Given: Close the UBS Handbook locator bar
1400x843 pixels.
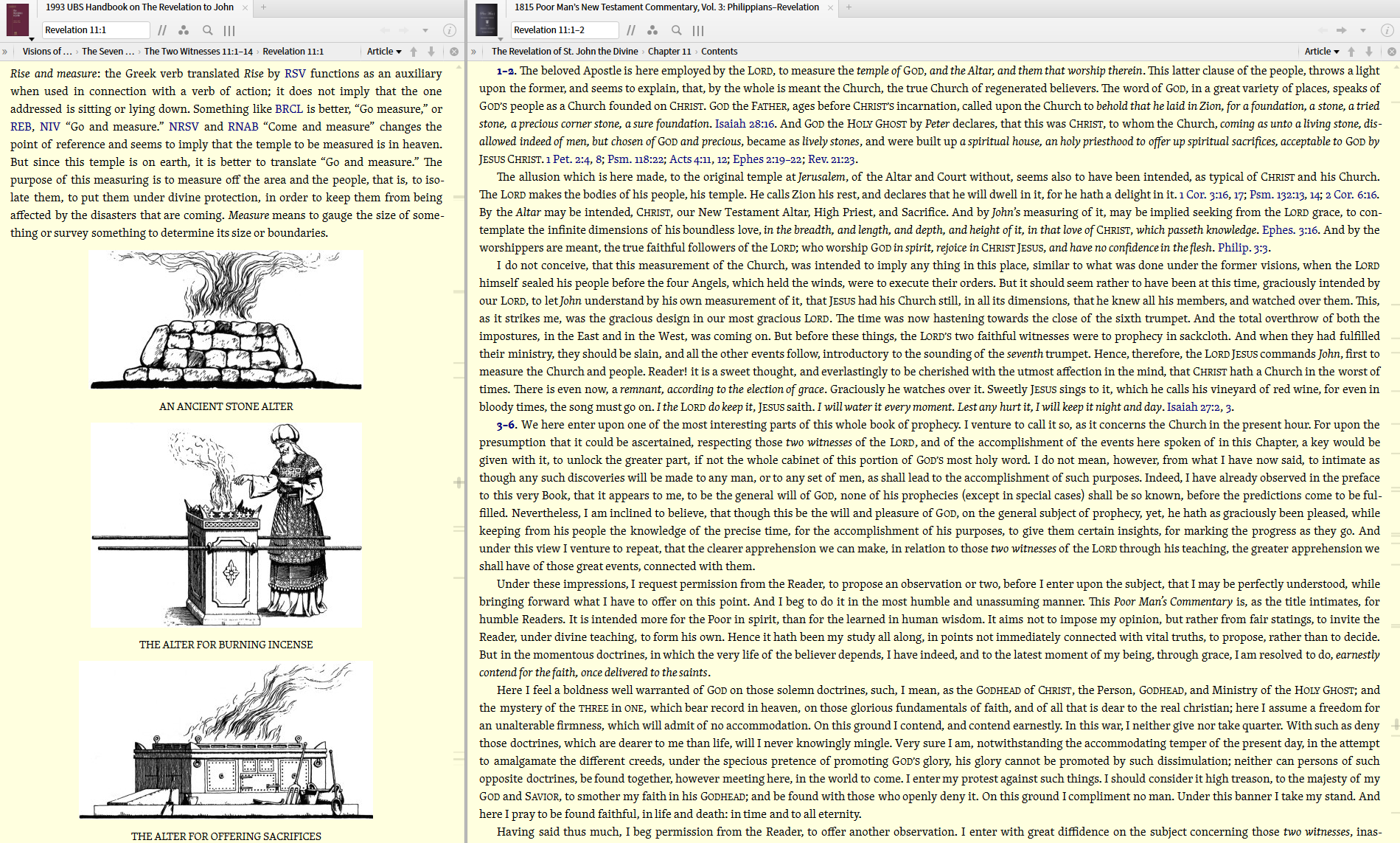Looking at the screenshot, I should coord(454,52).
